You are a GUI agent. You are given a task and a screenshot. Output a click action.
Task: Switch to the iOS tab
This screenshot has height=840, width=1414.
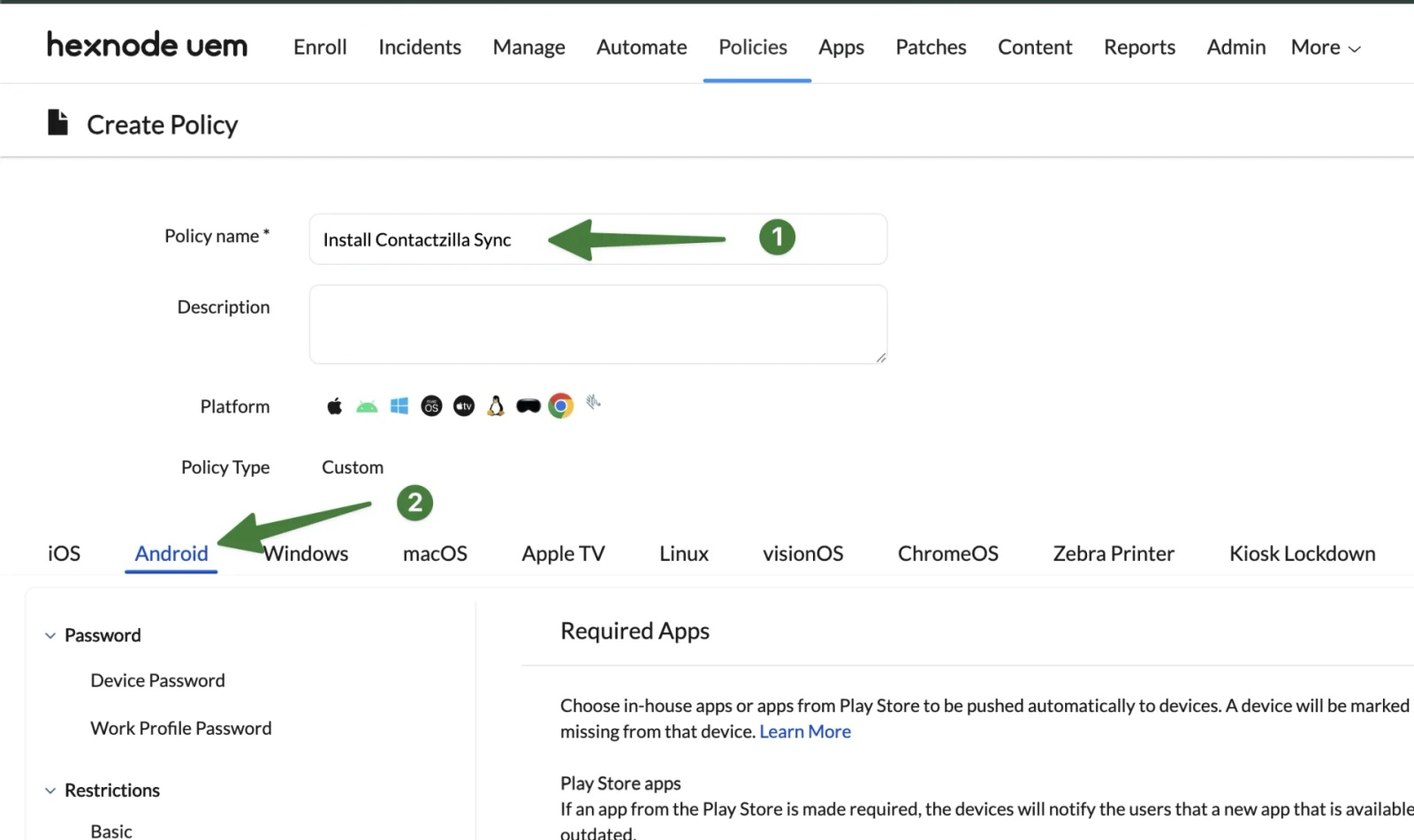coord(64,554)
